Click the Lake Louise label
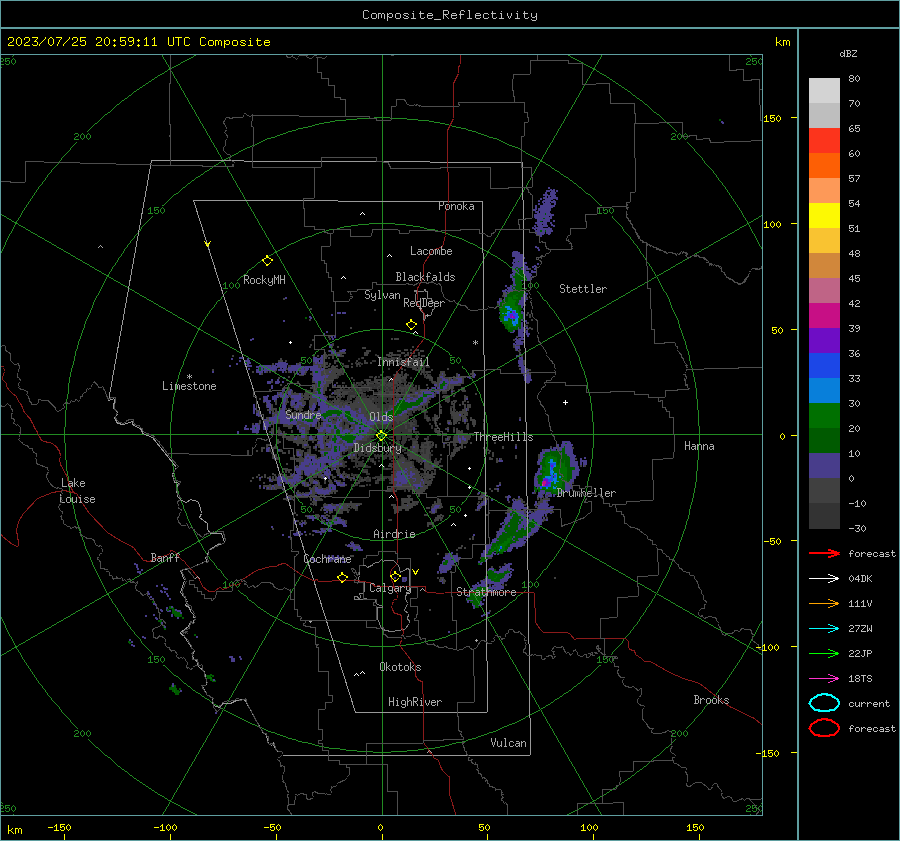 tap(77, 491)
